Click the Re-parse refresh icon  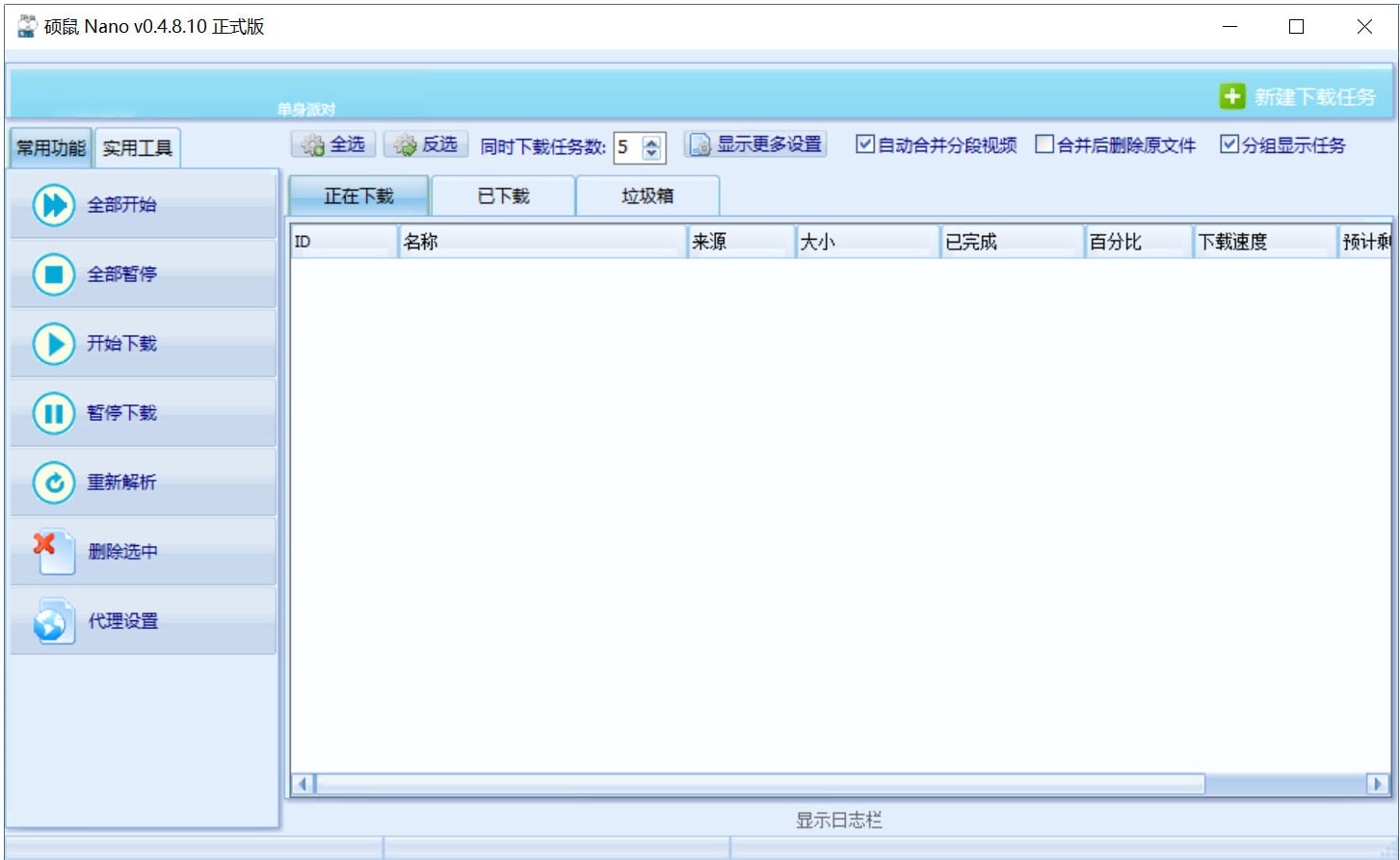53,482
